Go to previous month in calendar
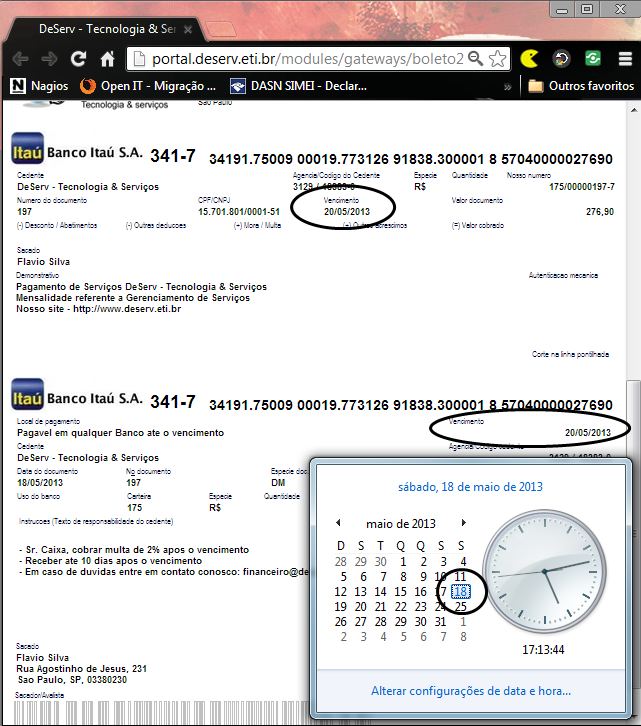 339,523
